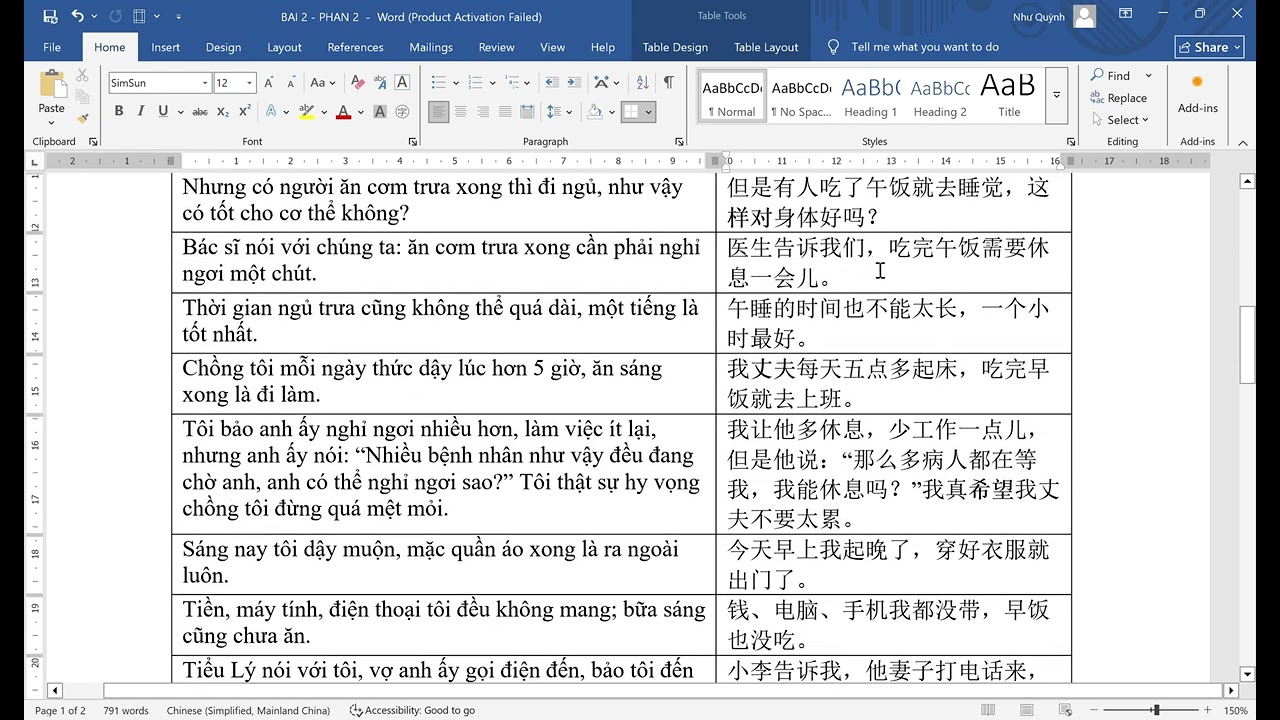1280x720 pixels.
Task: Cut the selected text with scissors icon
Action: click(x=83, y=76)
